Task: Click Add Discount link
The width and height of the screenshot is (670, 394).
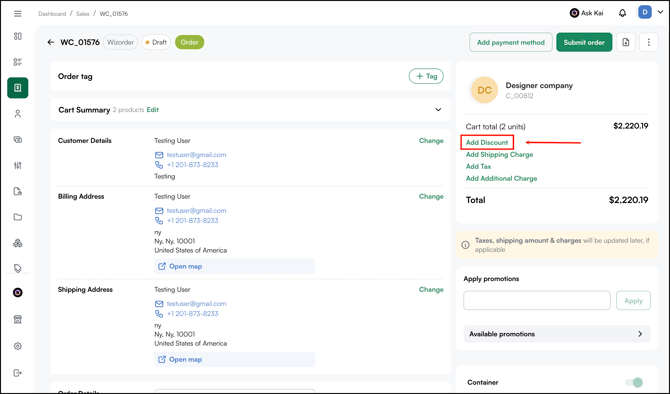Action: click(x=487, y=142)
